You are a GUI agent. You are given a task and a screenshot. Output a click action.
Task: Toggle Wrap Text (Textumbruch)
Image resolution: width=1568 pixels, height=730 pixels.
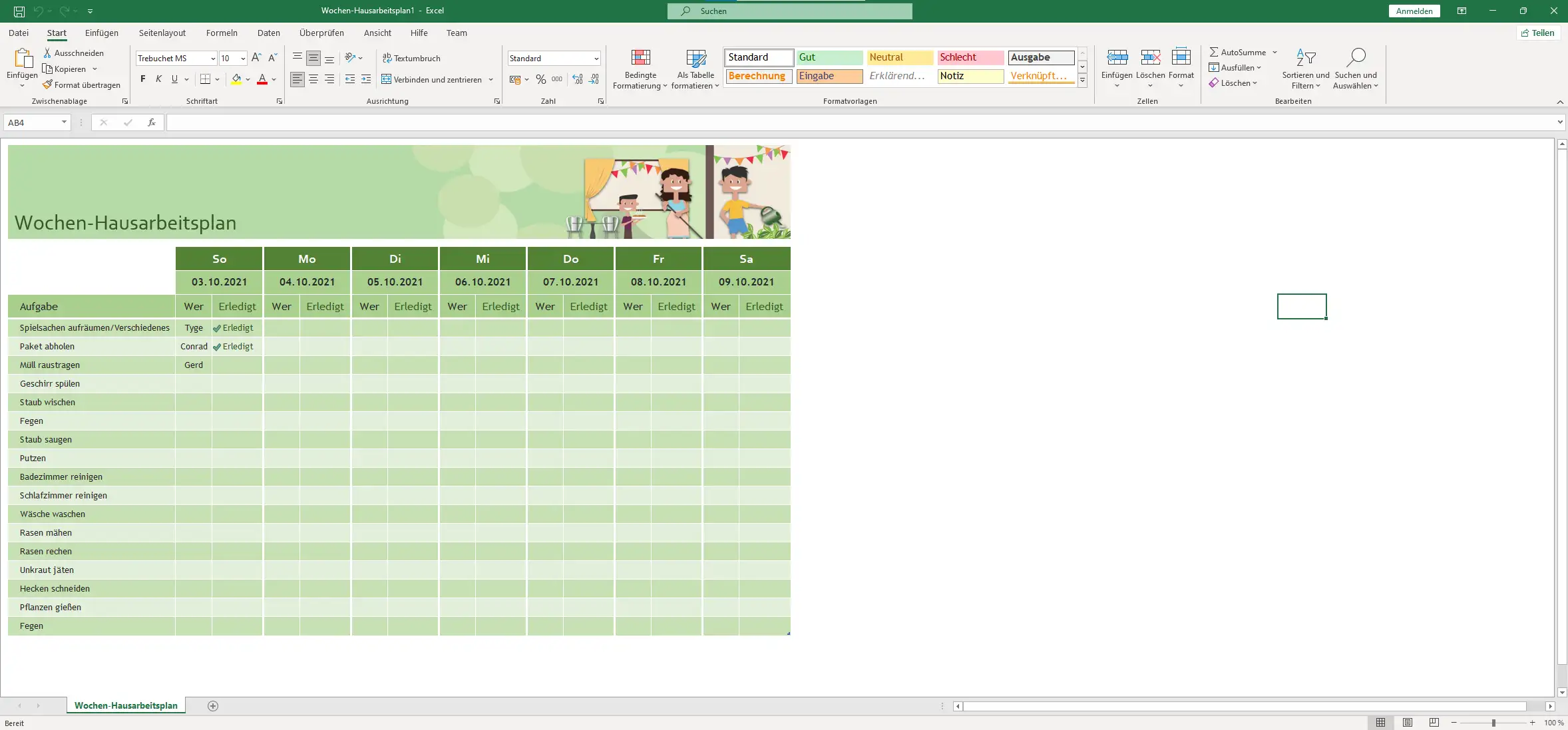(x=411, y=58)
